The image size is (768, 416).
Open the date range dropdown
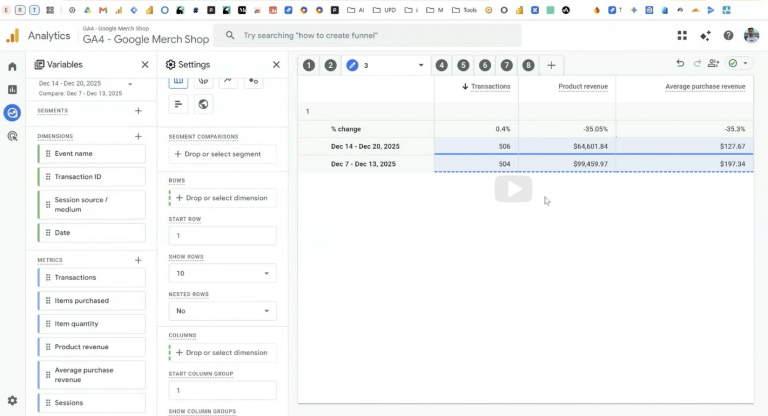click(130, 84)
